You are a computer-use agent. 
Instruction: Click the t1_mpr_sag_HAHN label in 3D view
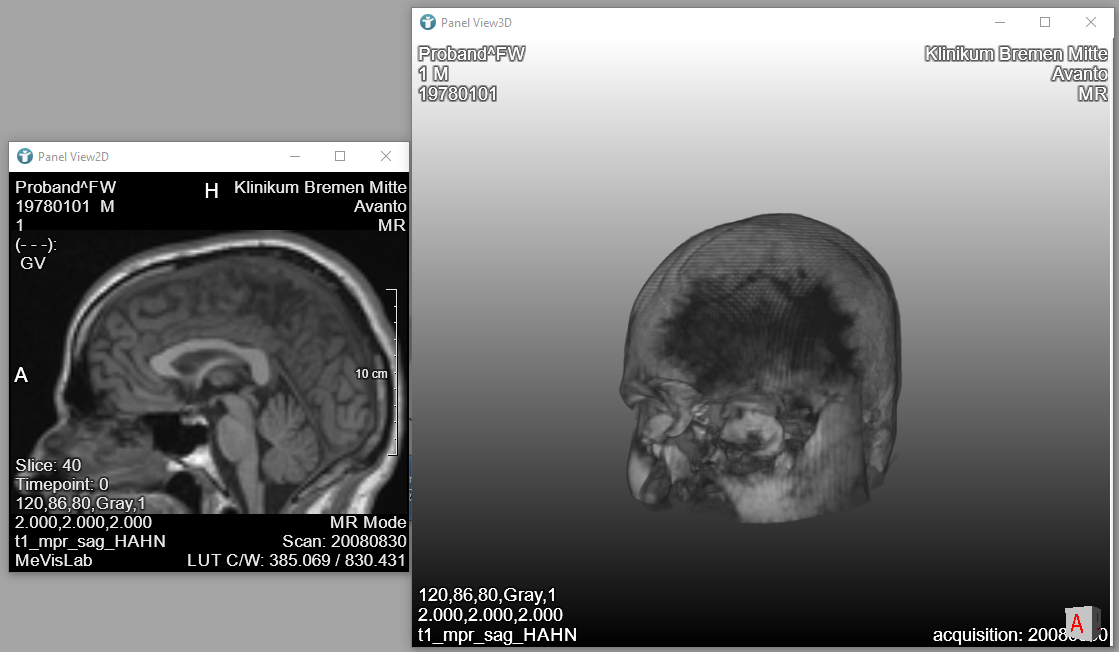[x=497, y=635]
